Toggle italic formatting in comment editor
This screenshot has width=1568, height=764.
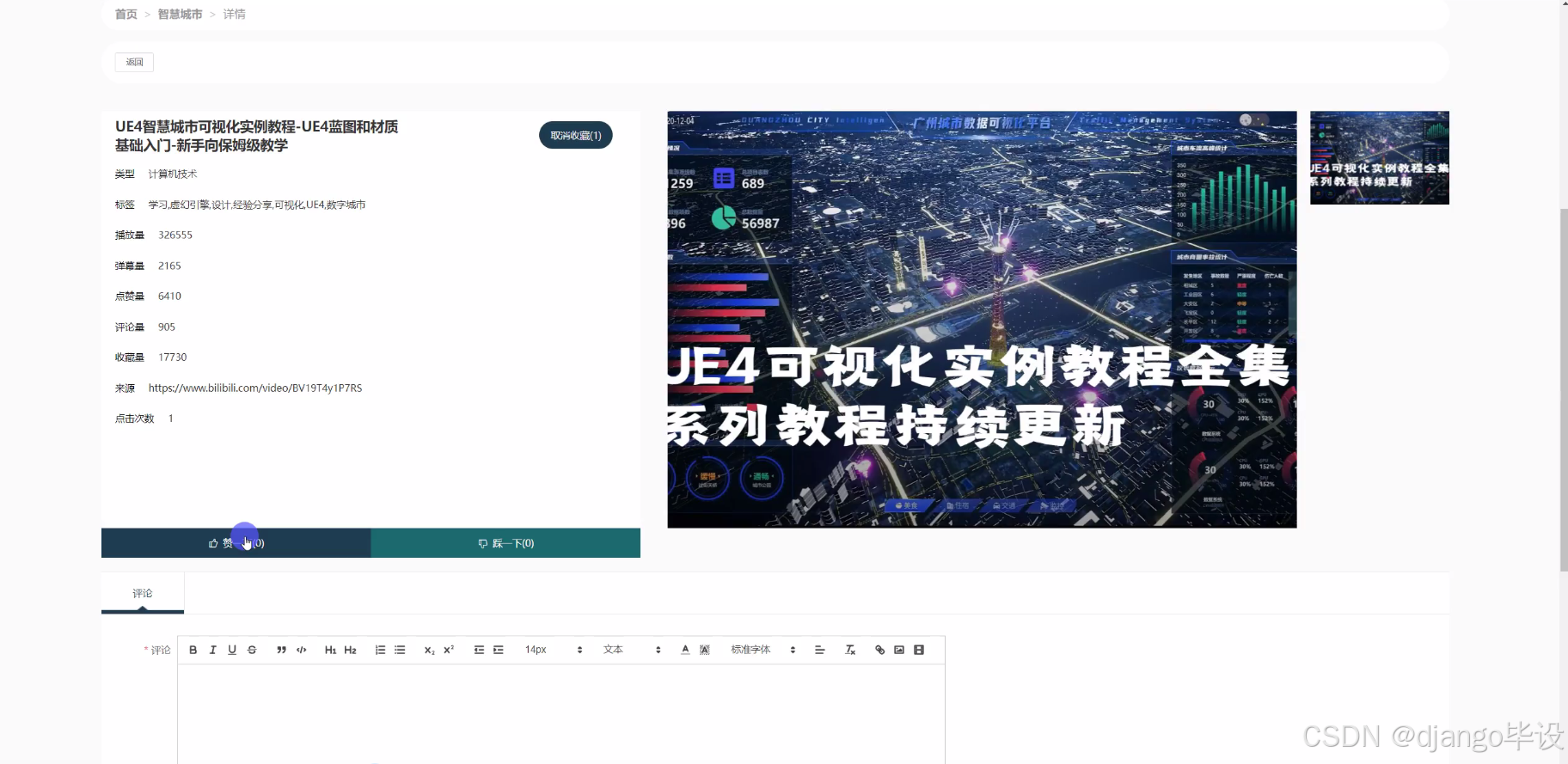(212, 650)
